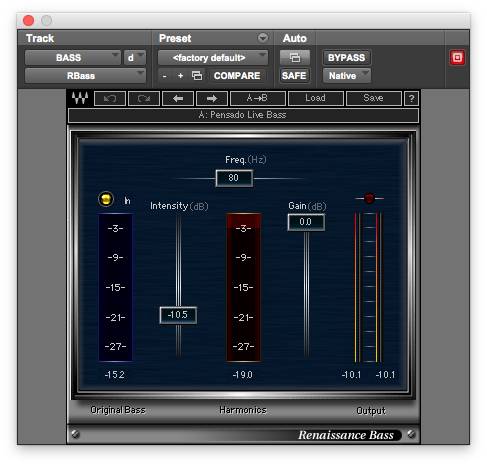Click the Undo arrow button
The height and width of the screenshot is (466, 487).
[110, 98]
